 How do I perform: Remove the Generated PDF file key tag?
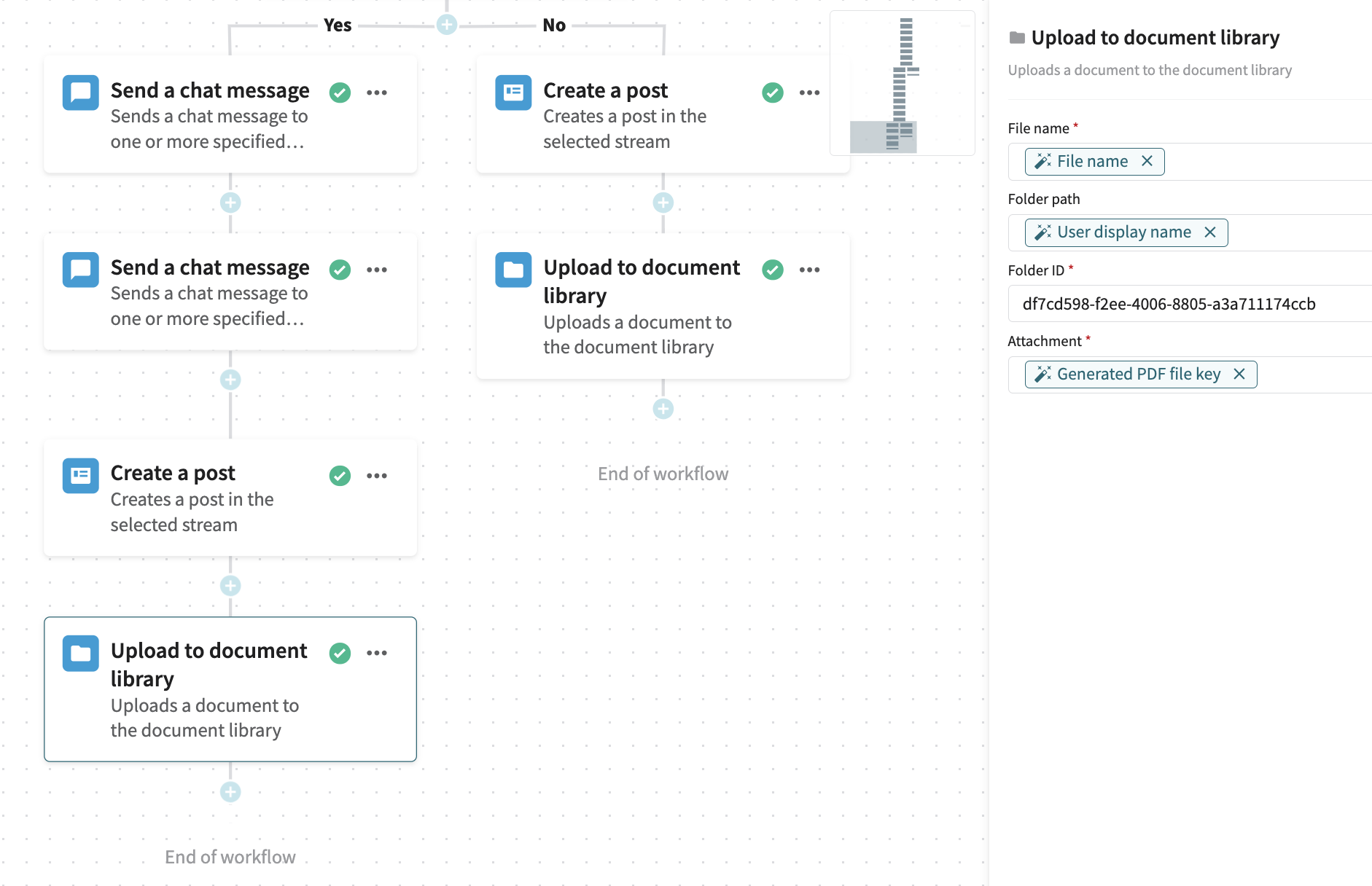(1239, 374)
